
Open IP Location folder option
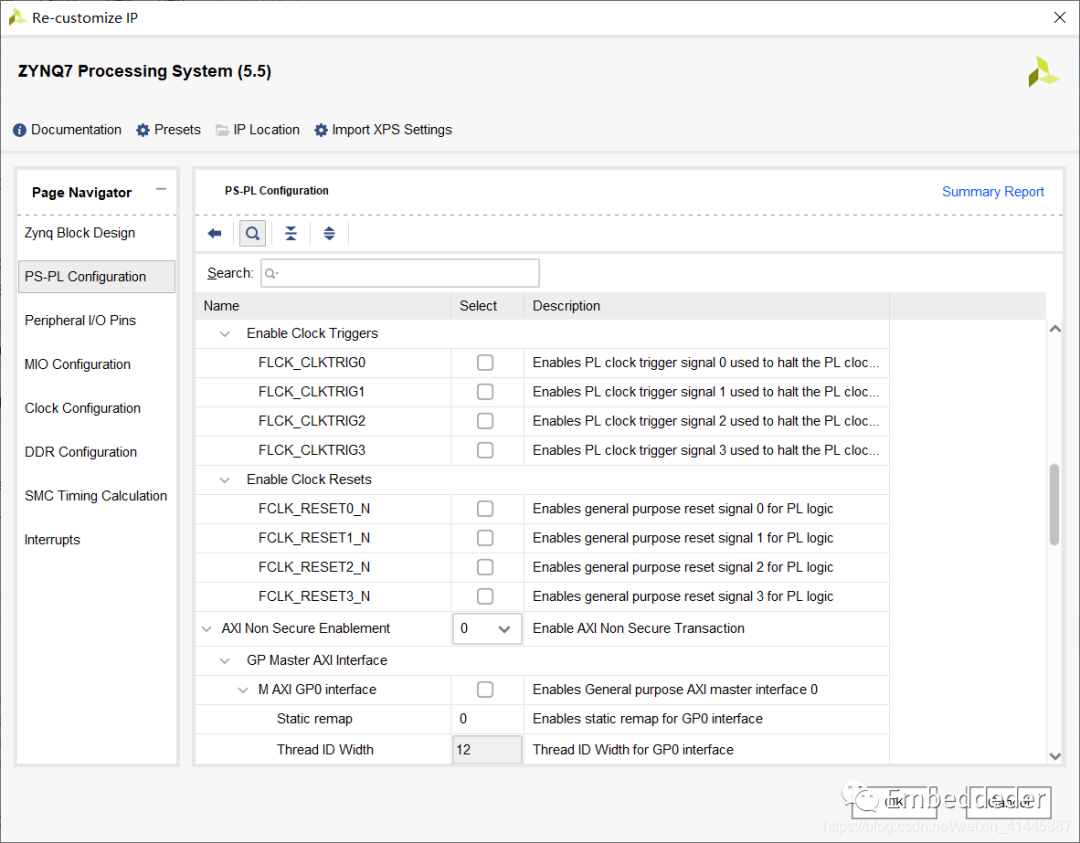coord(258,129)
